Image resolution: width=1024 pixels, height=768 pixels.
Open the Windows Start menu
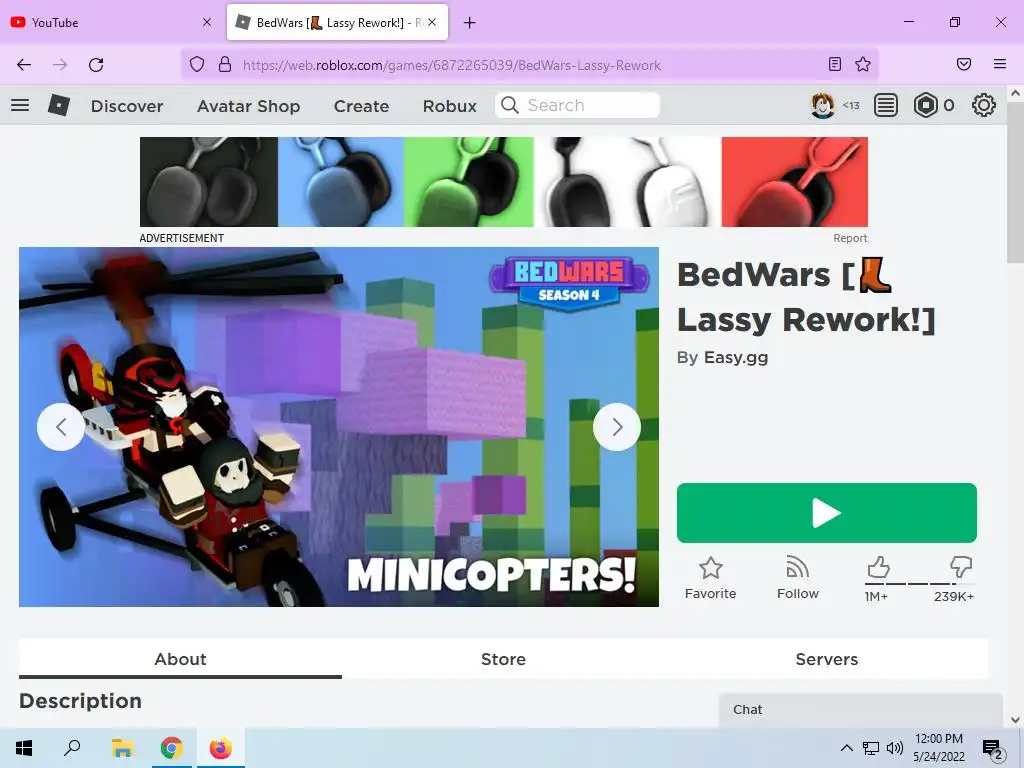[24, 748]
